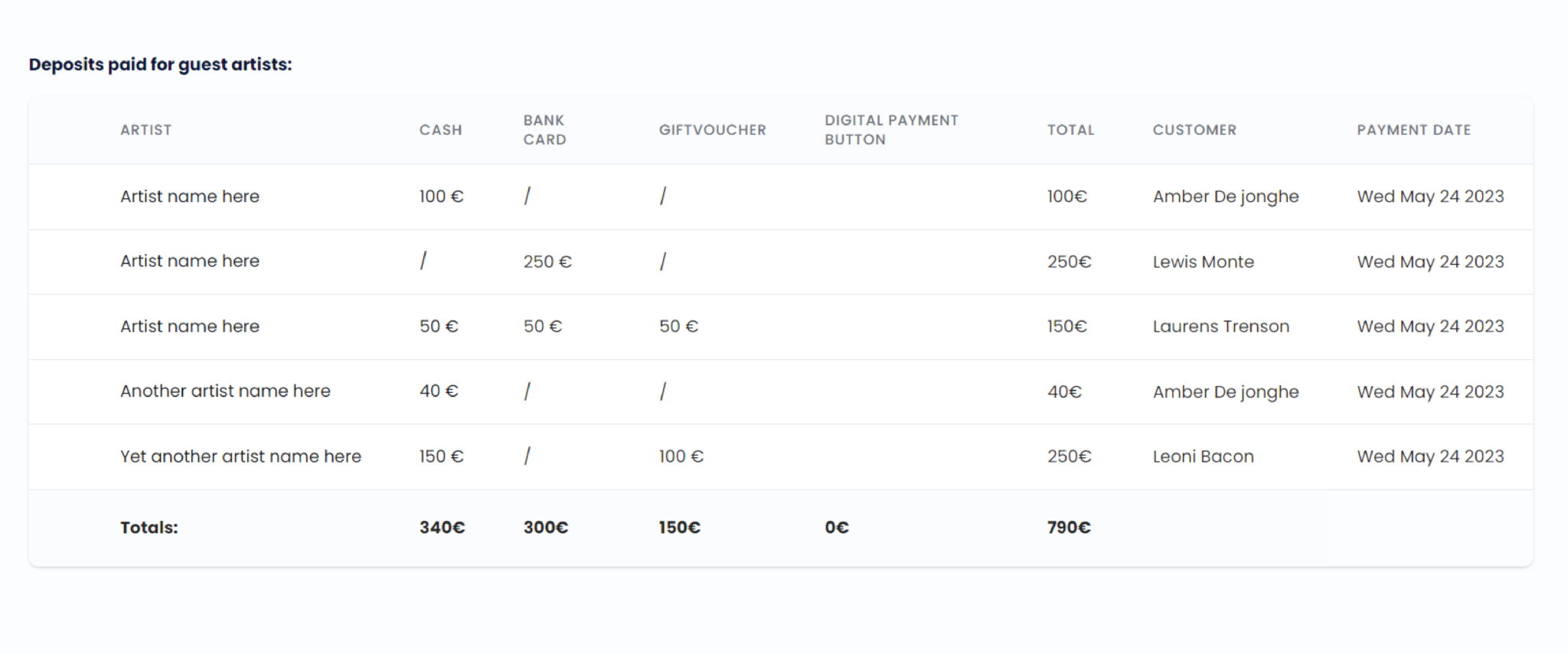Click the 150€ giftvoucher total
This screenshot has width=1568, height=654.
[x=679, y=528]
